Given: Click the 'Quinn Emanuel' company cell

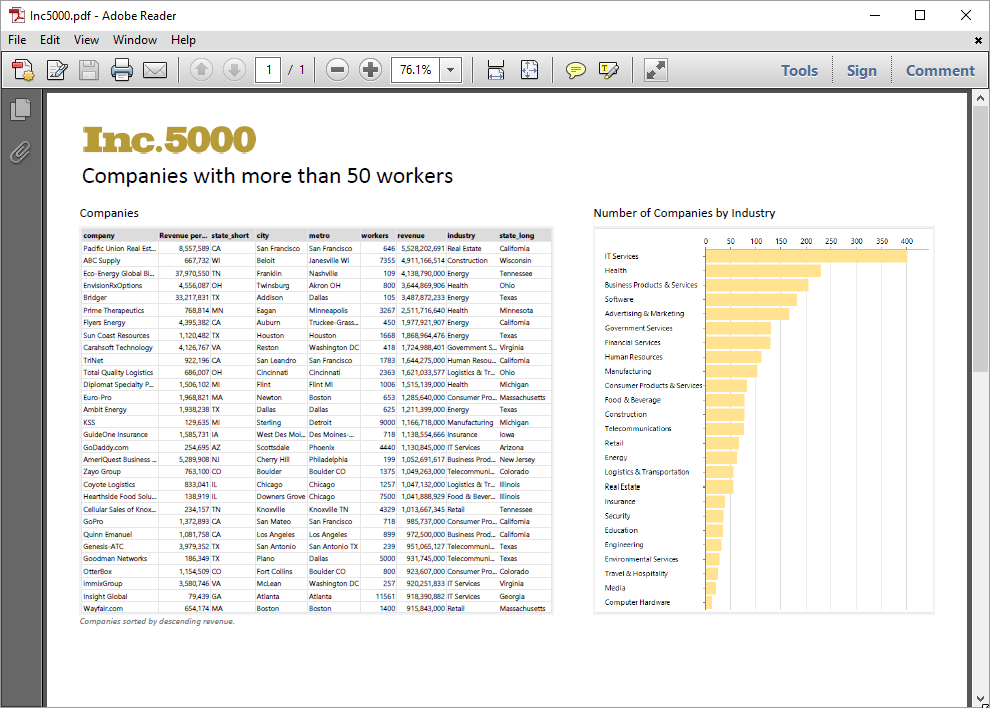Looking at the screenshot, I should [x=119, y=534].
